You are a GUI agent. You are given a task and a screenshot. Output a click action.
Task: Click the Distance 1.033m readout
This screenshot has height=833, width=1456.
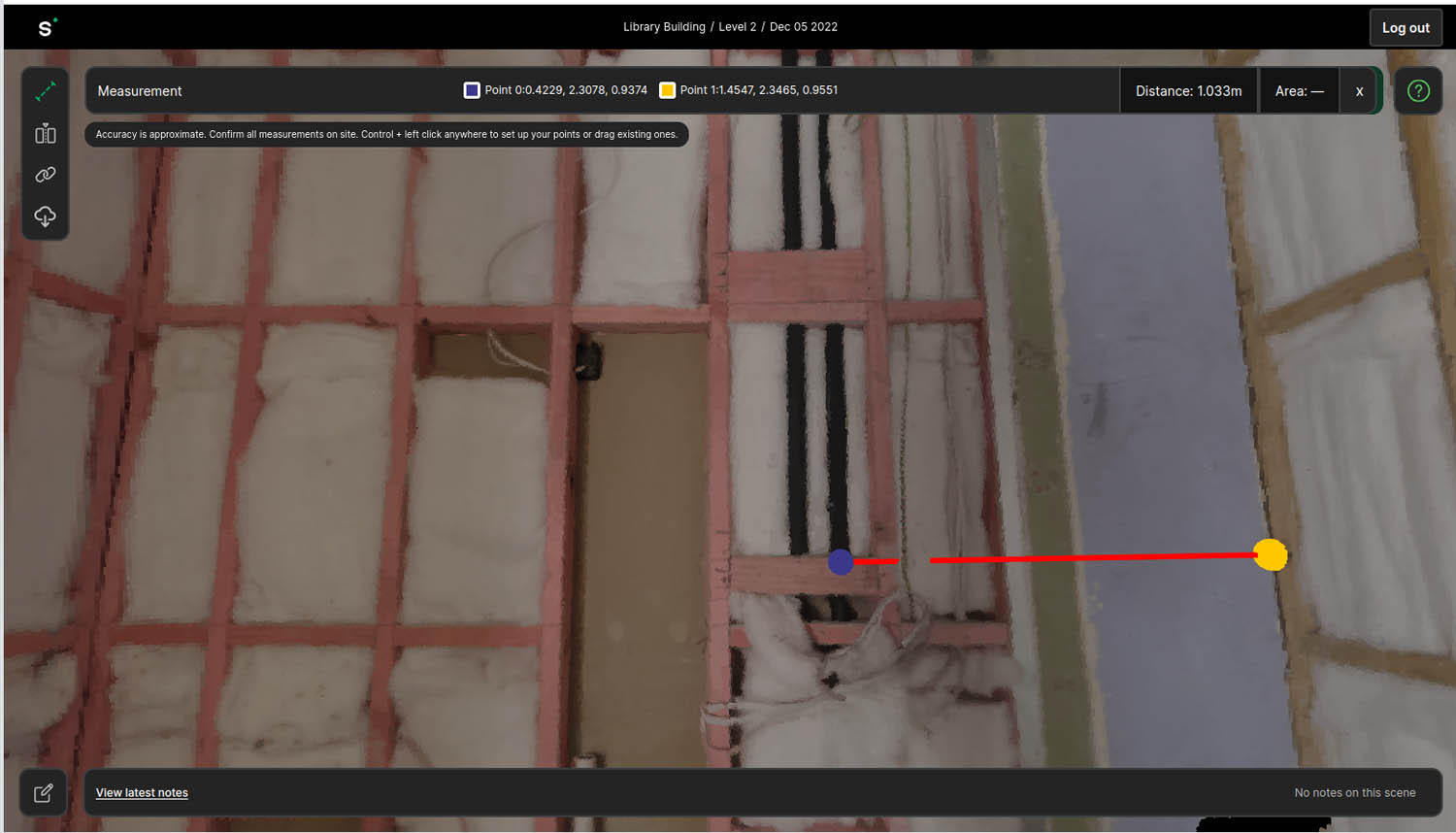(1188, 91)
